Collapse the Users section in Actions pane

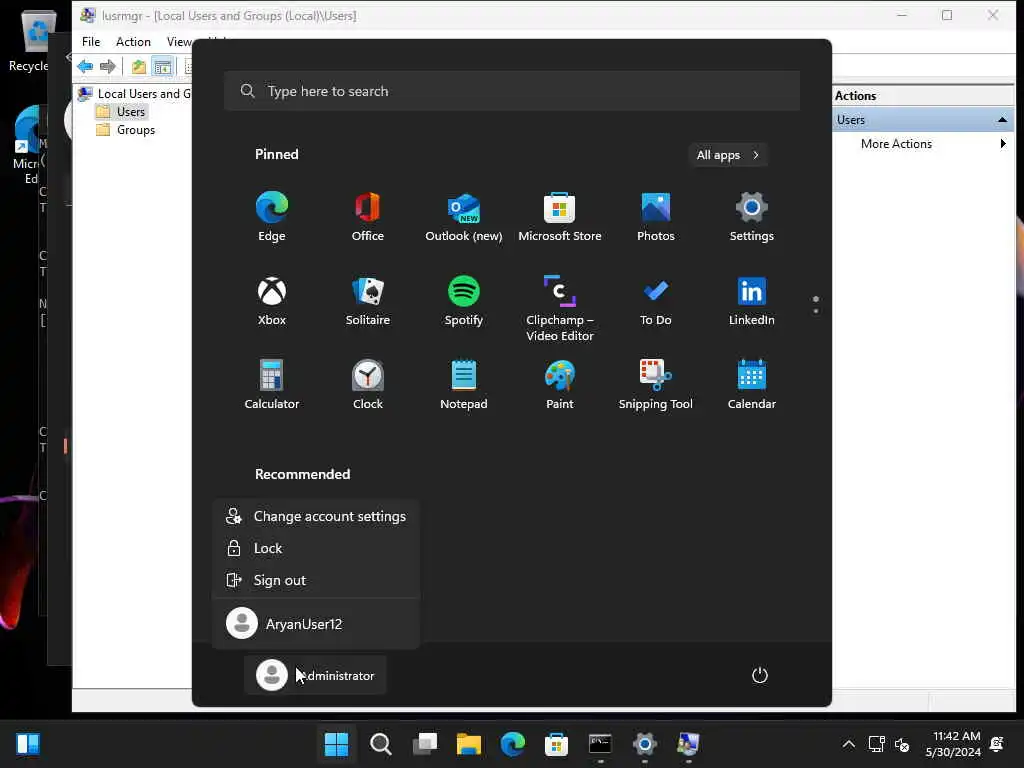click(x=1002, y=120)
